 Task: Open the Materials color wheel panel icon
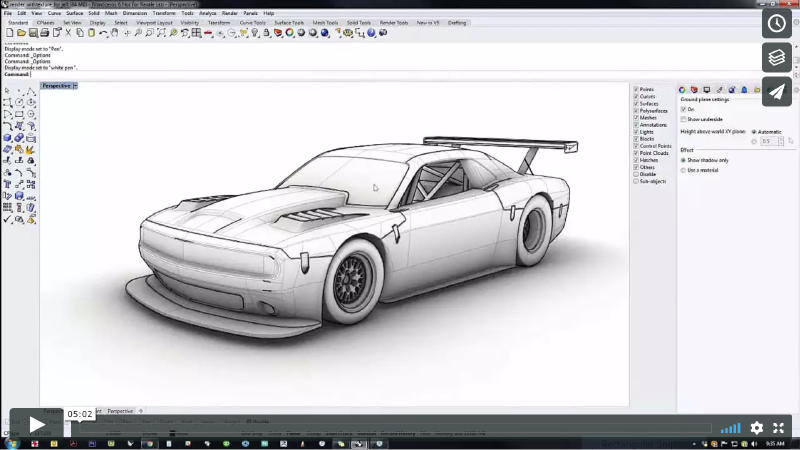(x=682, y=90)
